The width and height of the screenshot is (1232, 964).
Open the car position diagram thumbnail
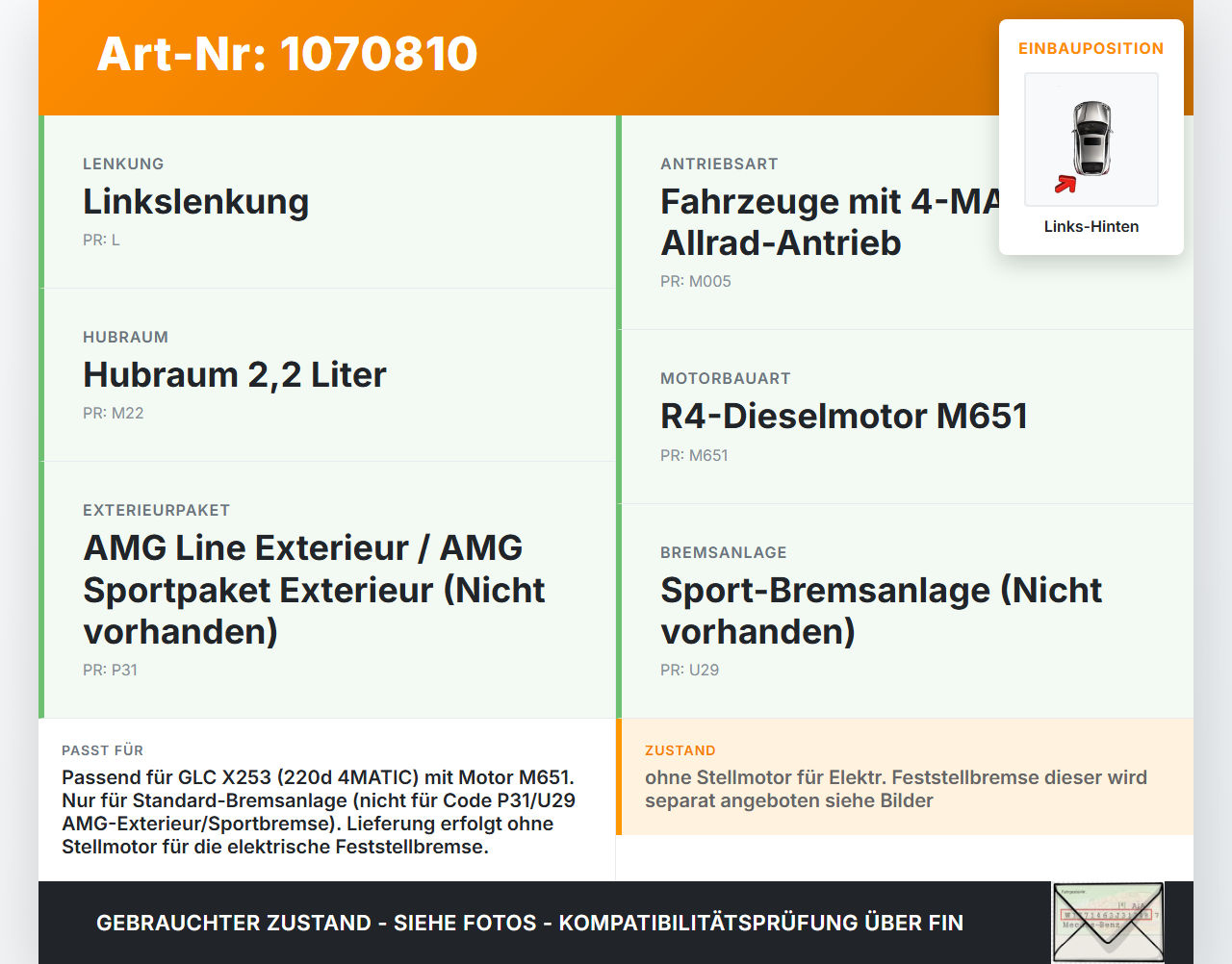pyautogui.click(x=1091, y=140)
